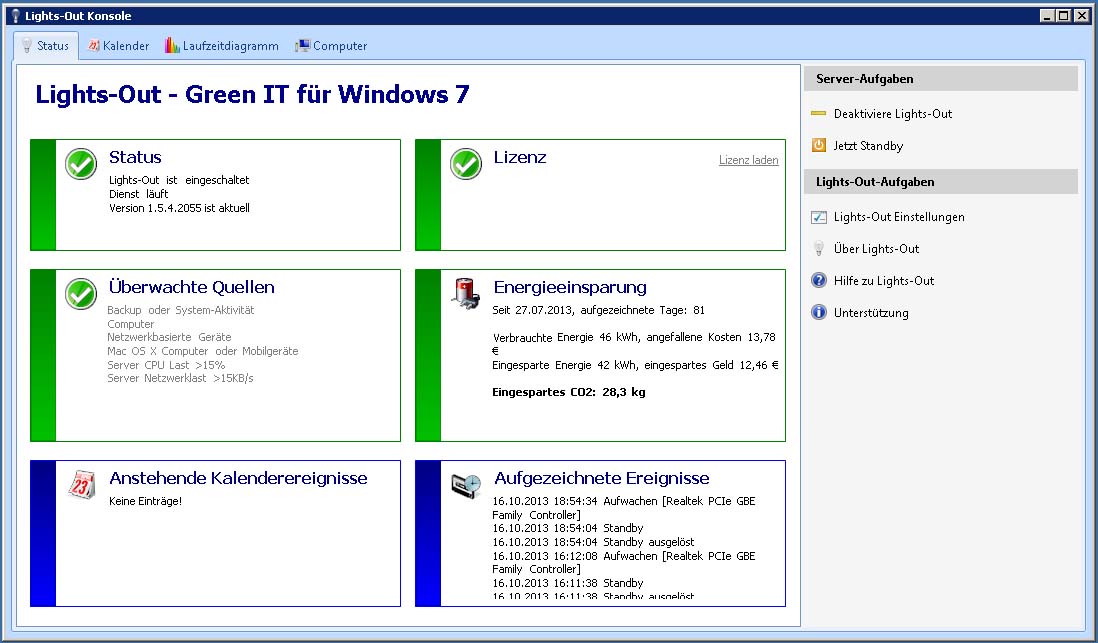The width and height of the screenshot is (1098, 643).
Task: Click the clock icon beside Aufgezeichnete Ereignisse
Action: (466, 485)
